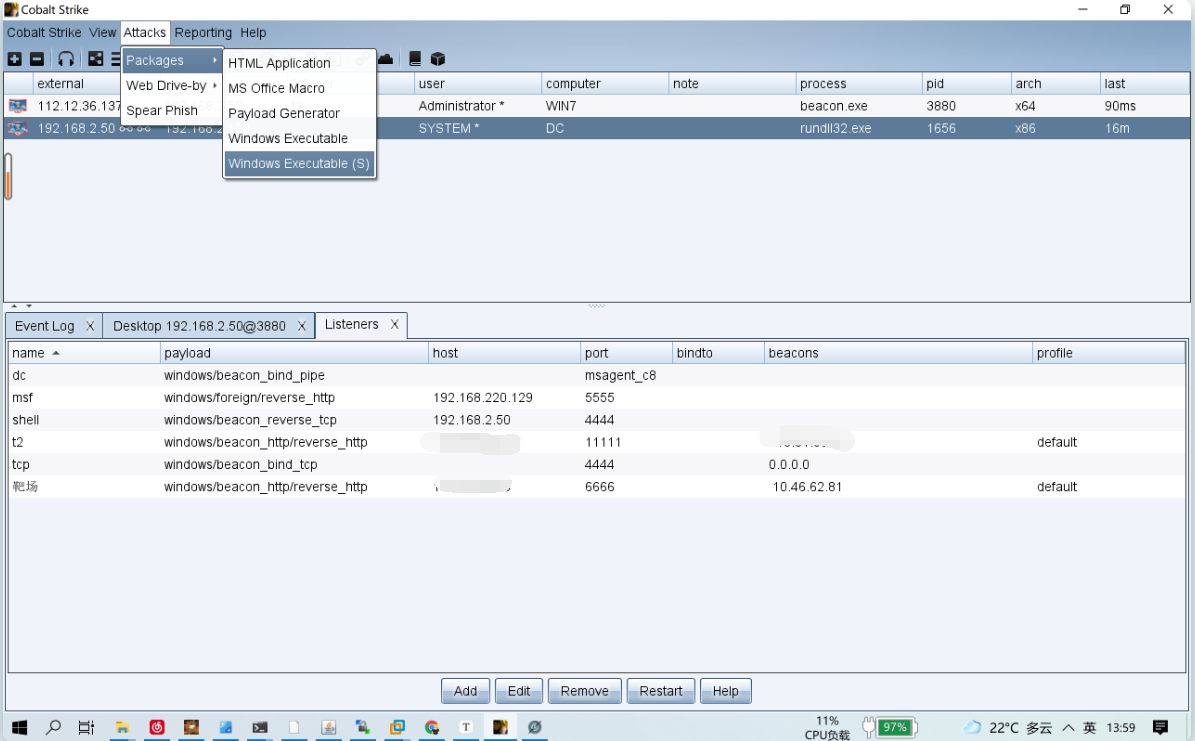
Task: Open the View menu
Action: coord(102,33)
